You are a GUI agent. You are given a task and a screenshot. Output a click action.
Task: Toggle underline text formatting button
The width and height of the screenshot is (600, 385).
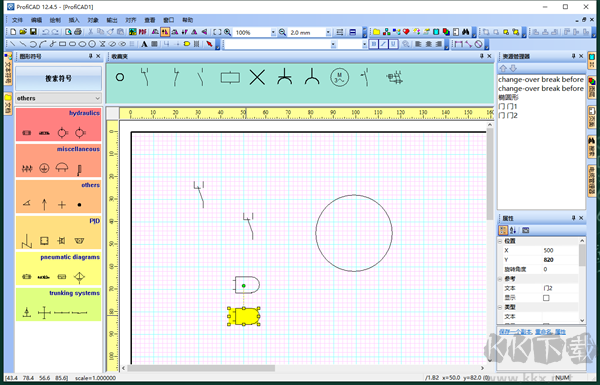point(393,44)
